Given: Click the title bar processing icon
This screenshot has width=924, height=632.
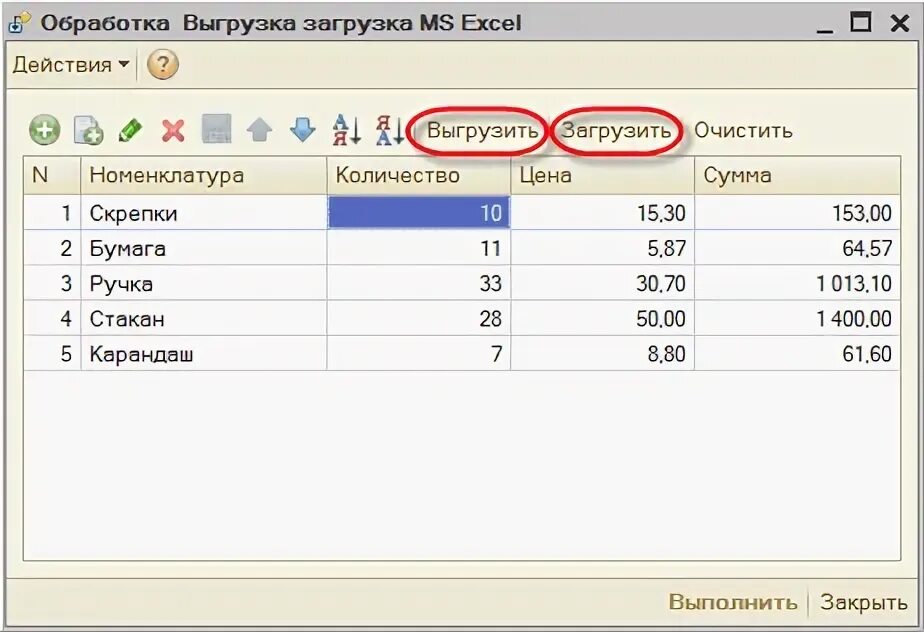Looking at the screenshot, I should (19, 24).
